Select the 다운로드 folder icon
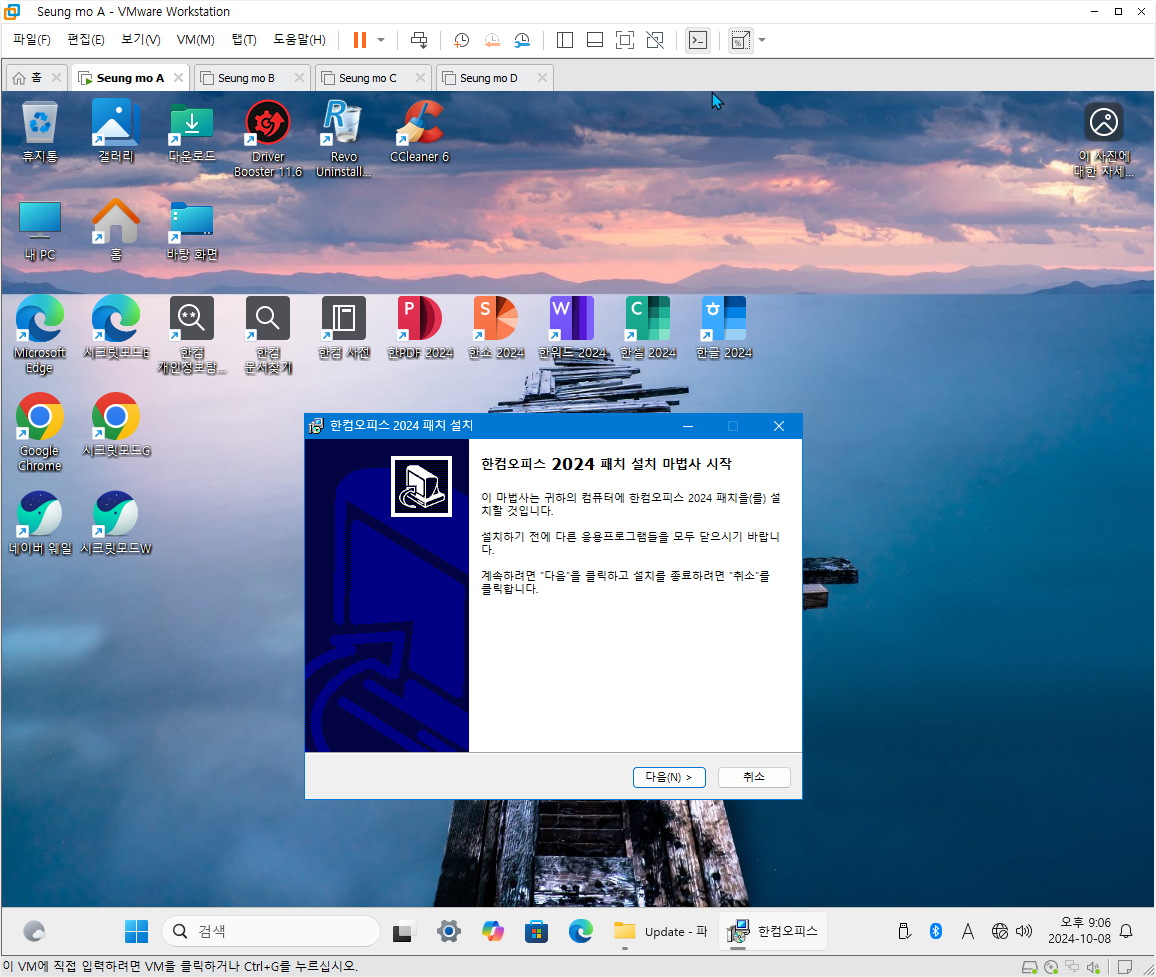Screen dimensions: 1156x977 [192, 132]
